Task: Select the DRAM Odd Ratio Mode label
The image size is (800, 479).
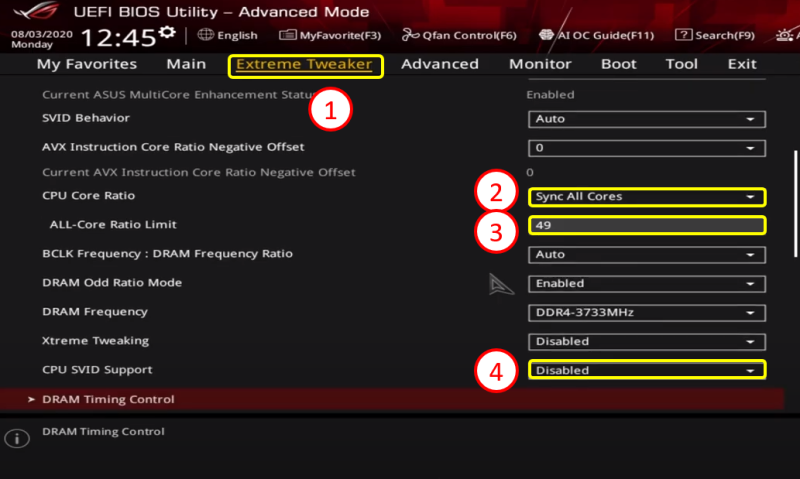Action: [x=112, y=283]
